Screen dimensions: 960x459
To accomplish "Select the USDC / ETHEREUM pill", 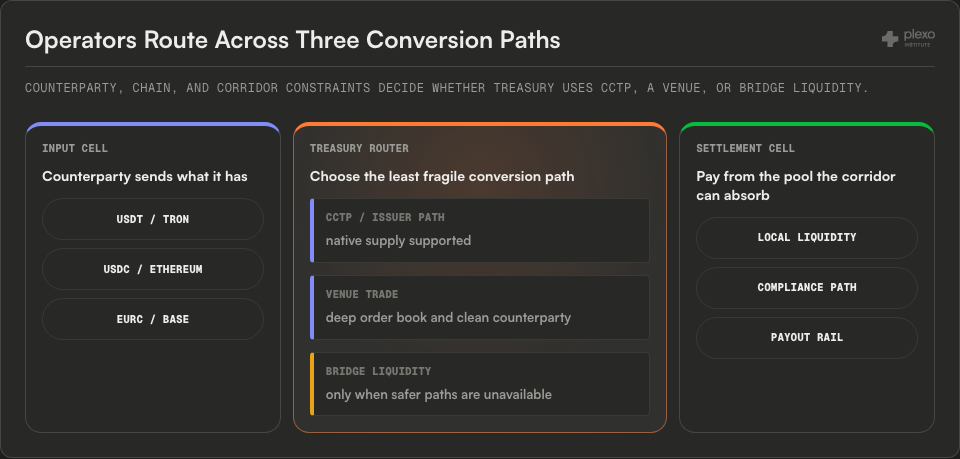I will tap(153, 269).
